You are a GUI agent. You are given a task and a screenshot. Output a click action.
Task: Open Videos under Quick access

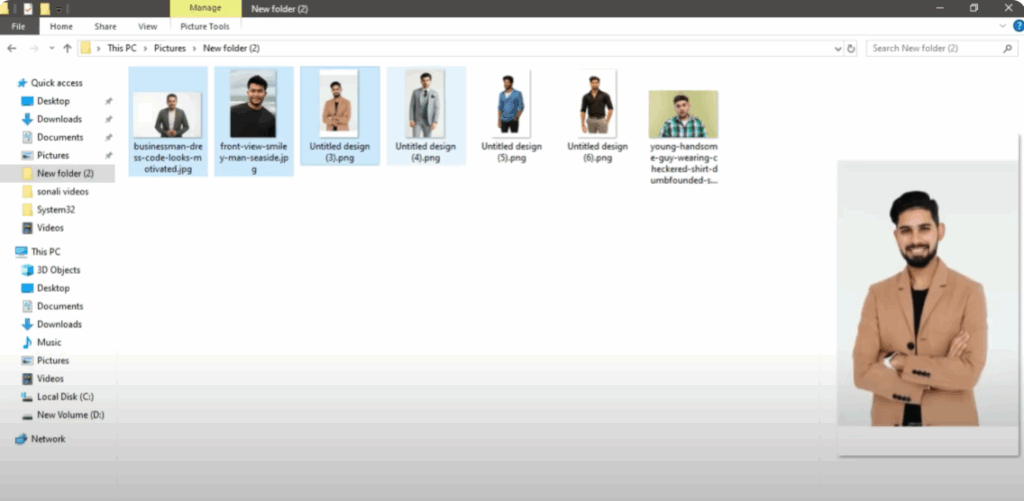[x=50, y=228]
